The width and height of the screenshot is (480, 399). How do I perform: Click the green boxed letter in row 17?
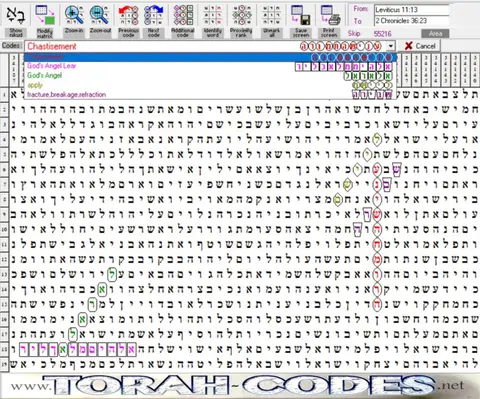[72, 334]
